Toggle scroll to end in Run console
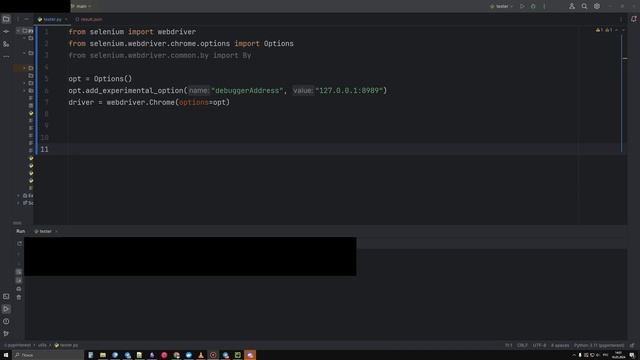The image size is (640, 360). 19,280
